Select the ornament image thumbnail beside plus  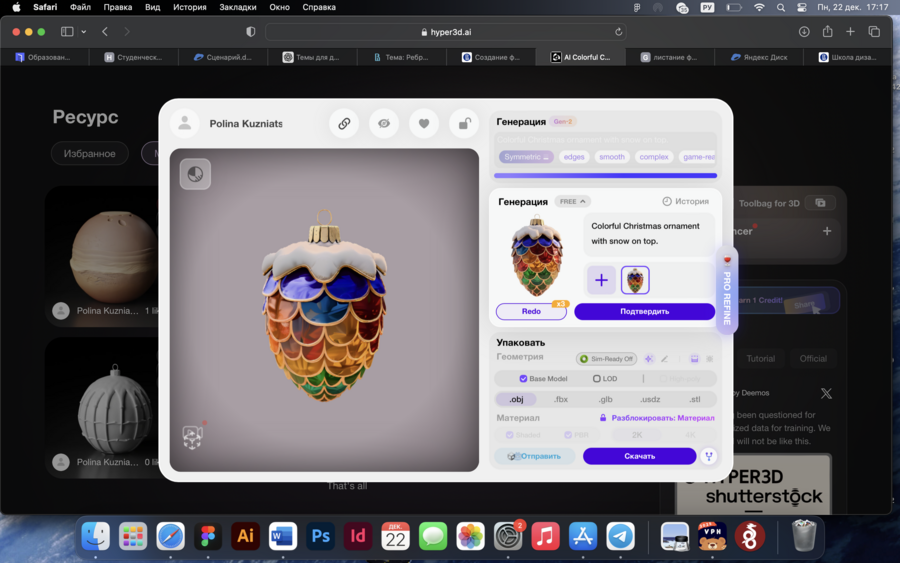pos(635,280)
